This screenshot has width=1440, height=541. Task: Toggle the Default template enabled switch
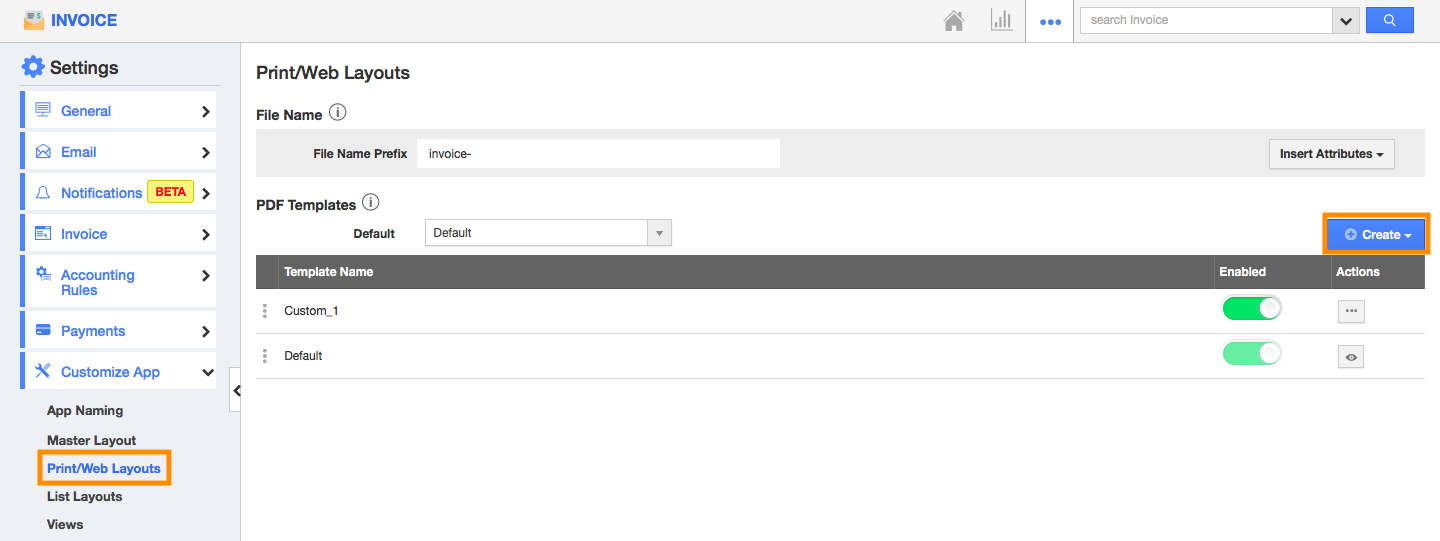point(1252,354)
